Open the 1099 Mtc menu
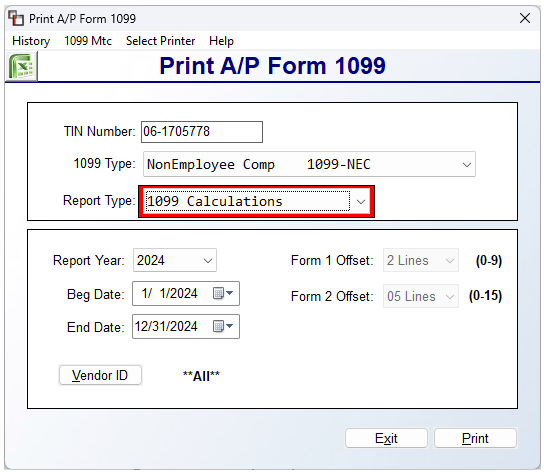 (88, 41)
